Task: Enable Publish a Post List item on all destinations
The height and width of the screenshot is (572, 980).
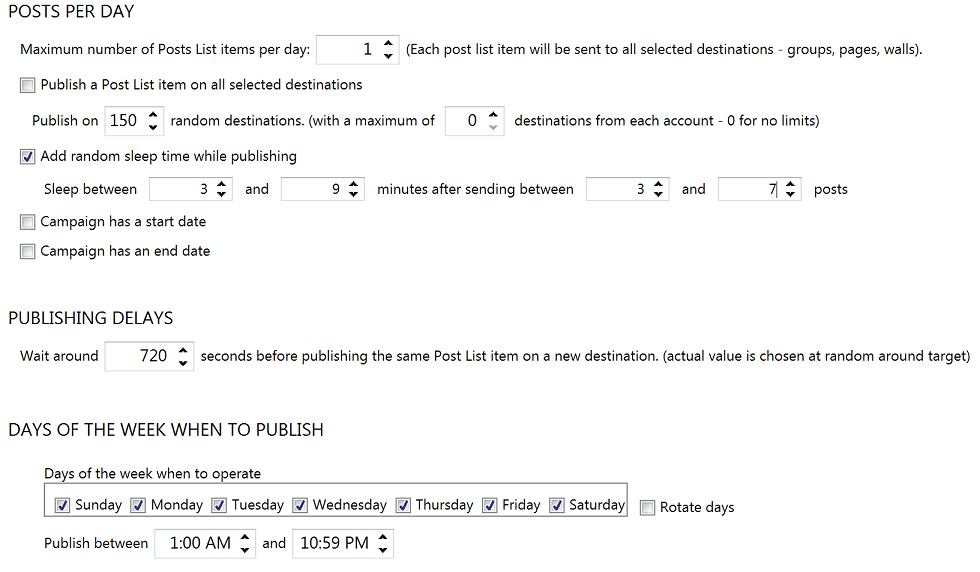Action: (28, 86)
